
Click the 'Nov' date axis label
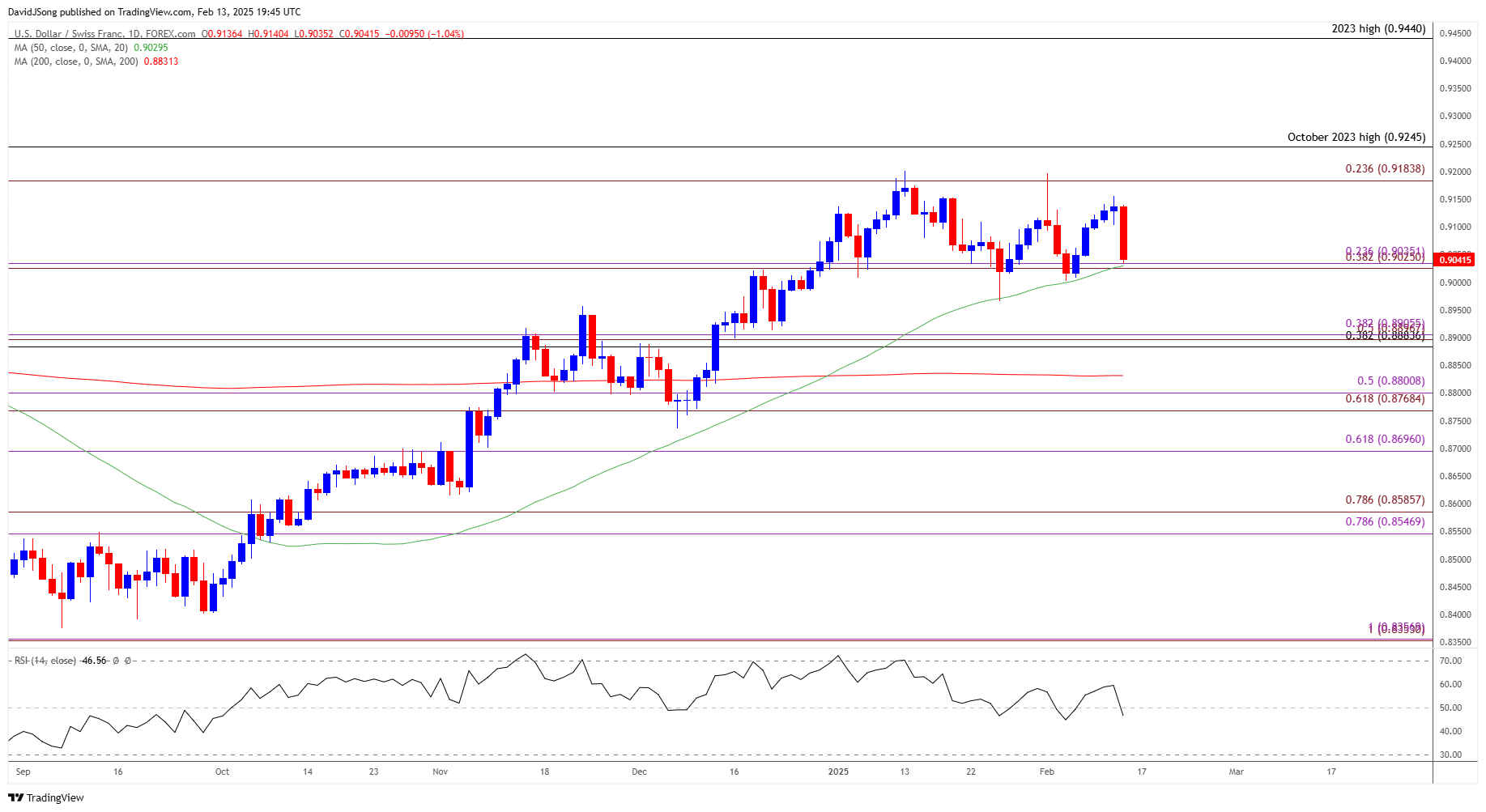440,772
